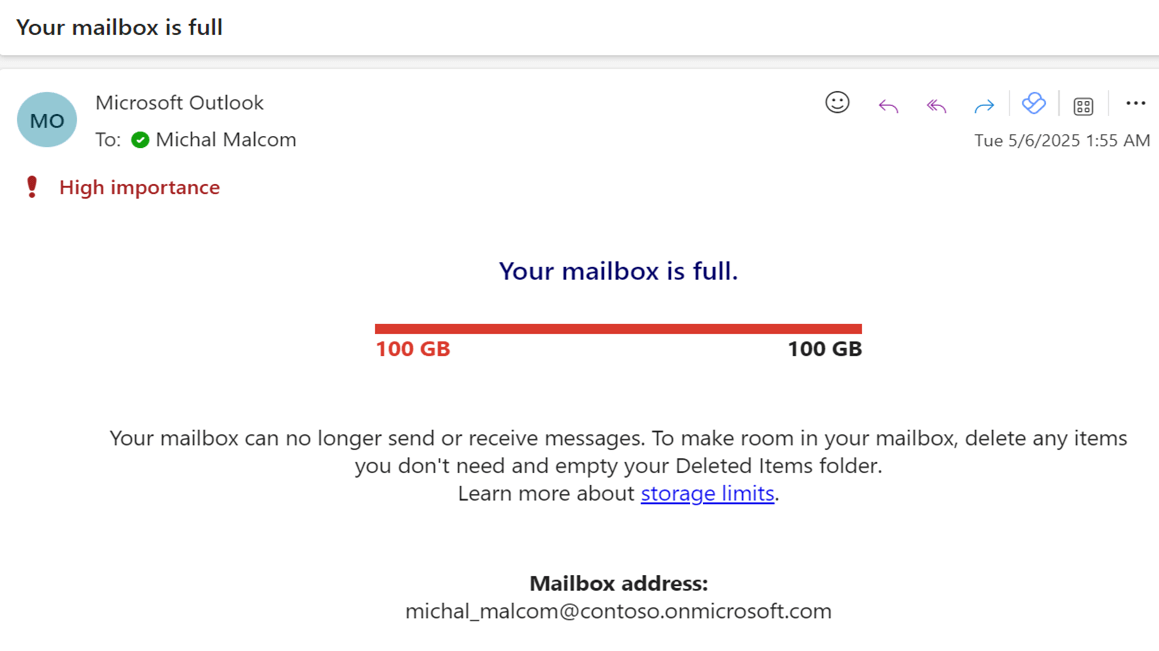
Task: Click the message timestamp Tue 5/6/2025
Action: [1062, 141]
